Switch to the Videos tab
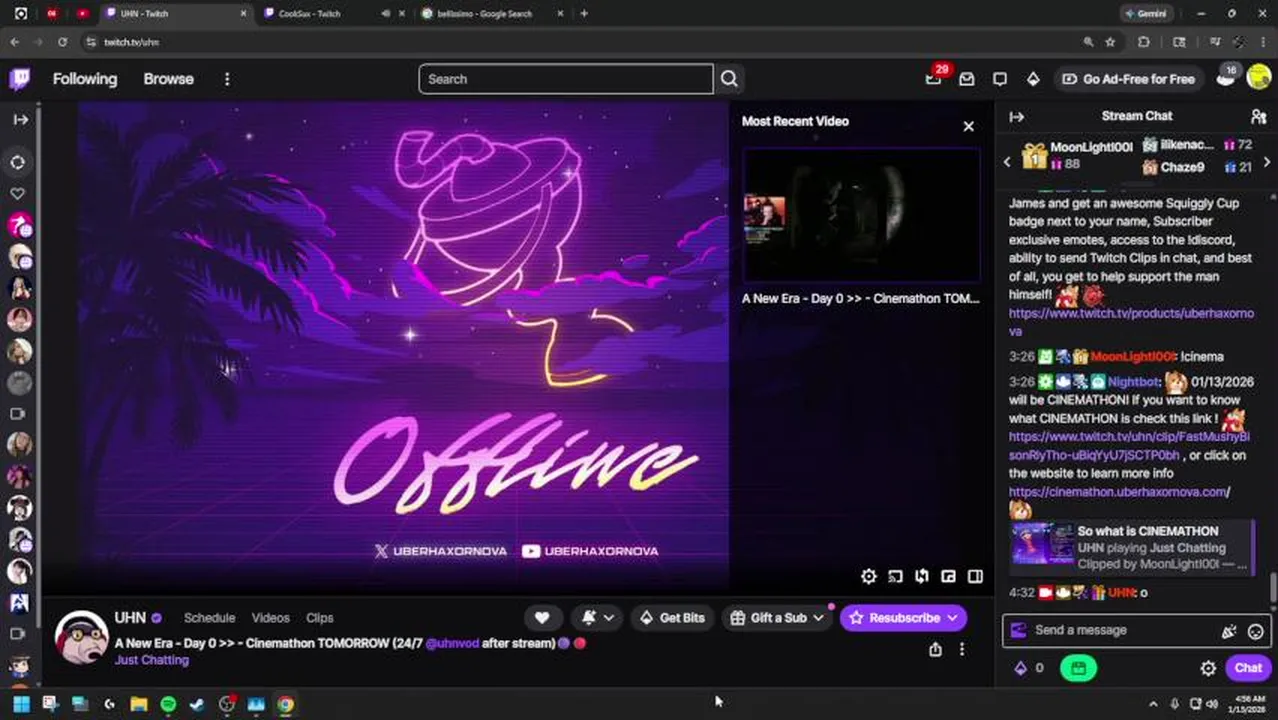Screen dimensions: 1278x720 click(270, 618)
